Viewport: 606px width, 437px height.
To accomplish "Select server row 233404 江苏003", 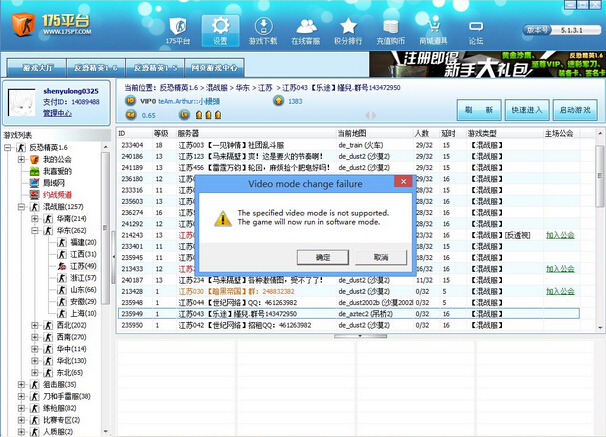I will coord(349,145).
